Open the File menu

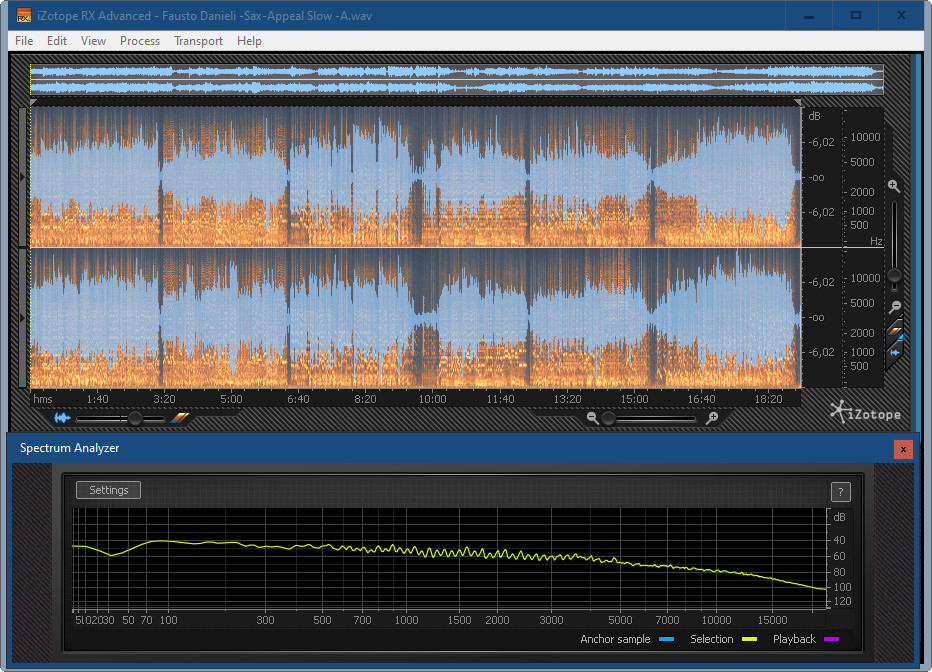[x=24, y=41]
